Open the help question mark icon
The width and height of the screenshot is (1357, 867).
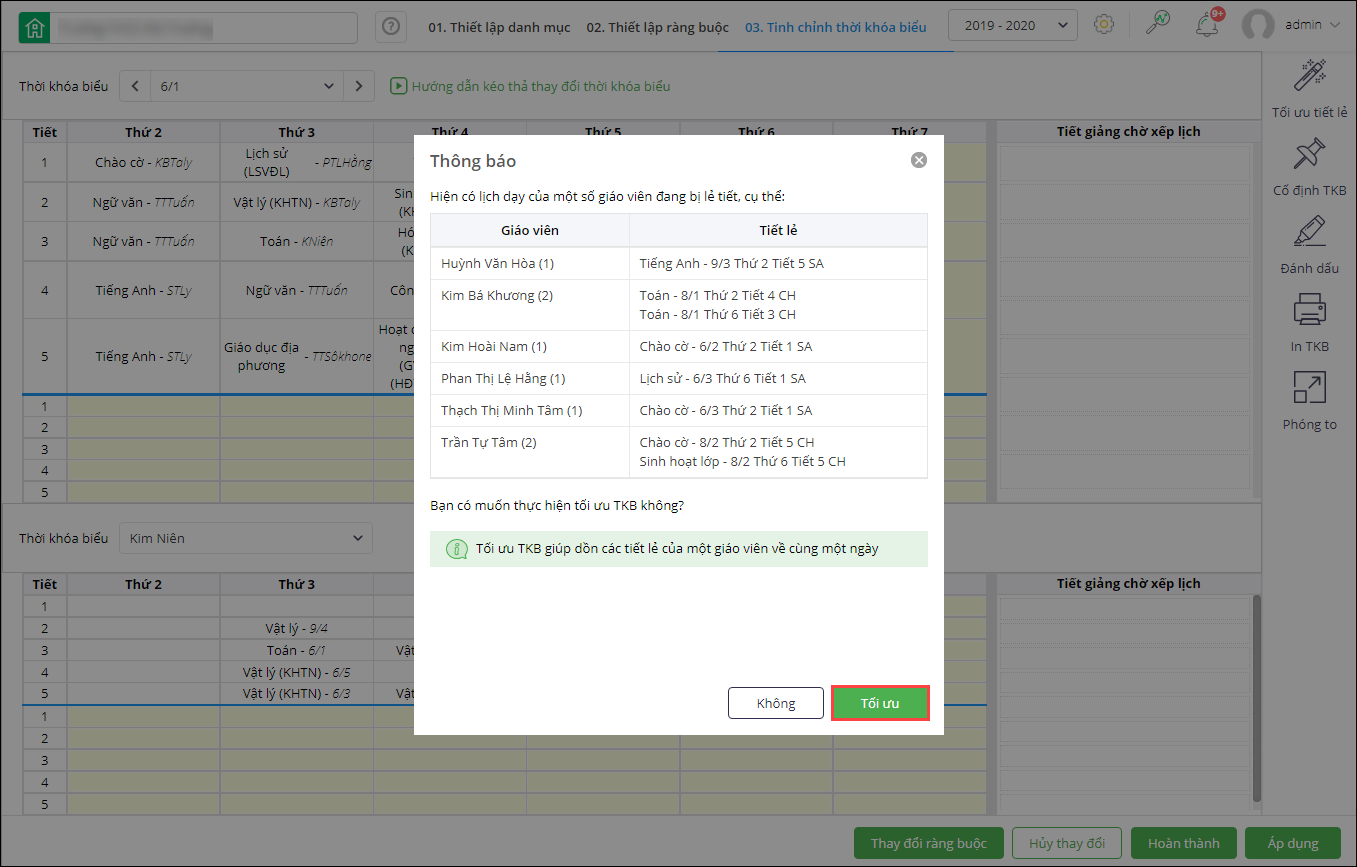point(391,27)
